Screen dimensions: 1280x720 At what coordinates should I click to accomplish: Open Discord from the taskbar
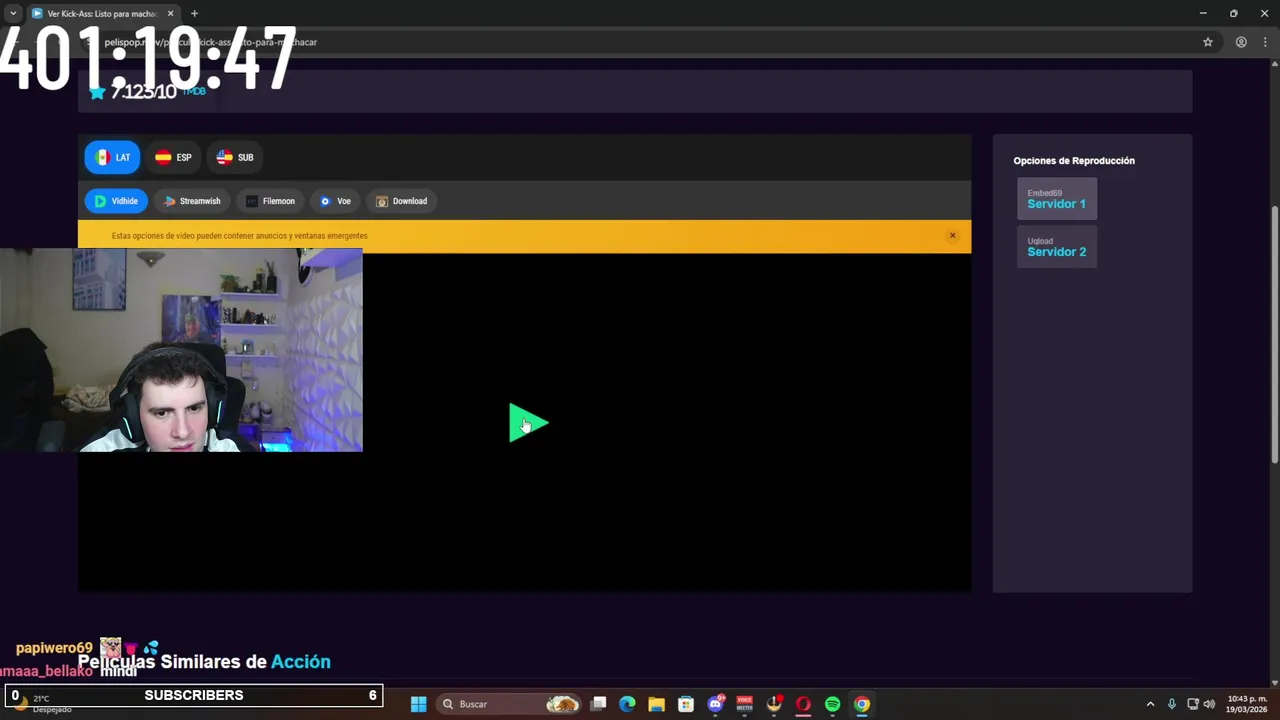click(715, 704)
